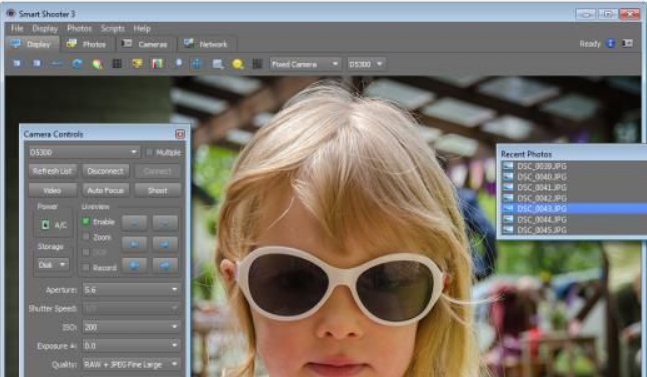This screenshot has width=647, height=377.
Task: Click the file icon beside DSC_0039.JPG
Action: (x=508, y=166)
